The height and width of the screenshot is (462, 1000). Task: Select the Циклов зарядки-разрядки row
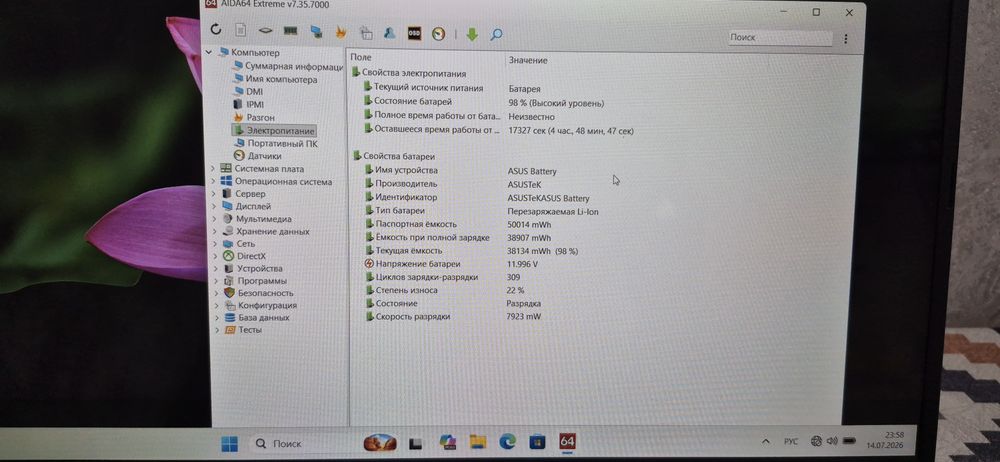pyautogui.click(x=443, y=277)
